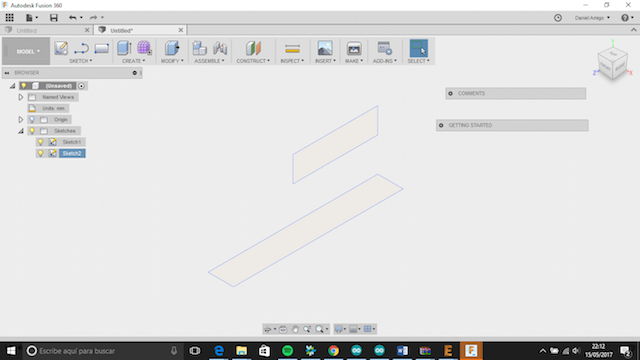The image size is (640, 360).
Task: Open the MODIFY menu
Action: (x=172, y=61)
